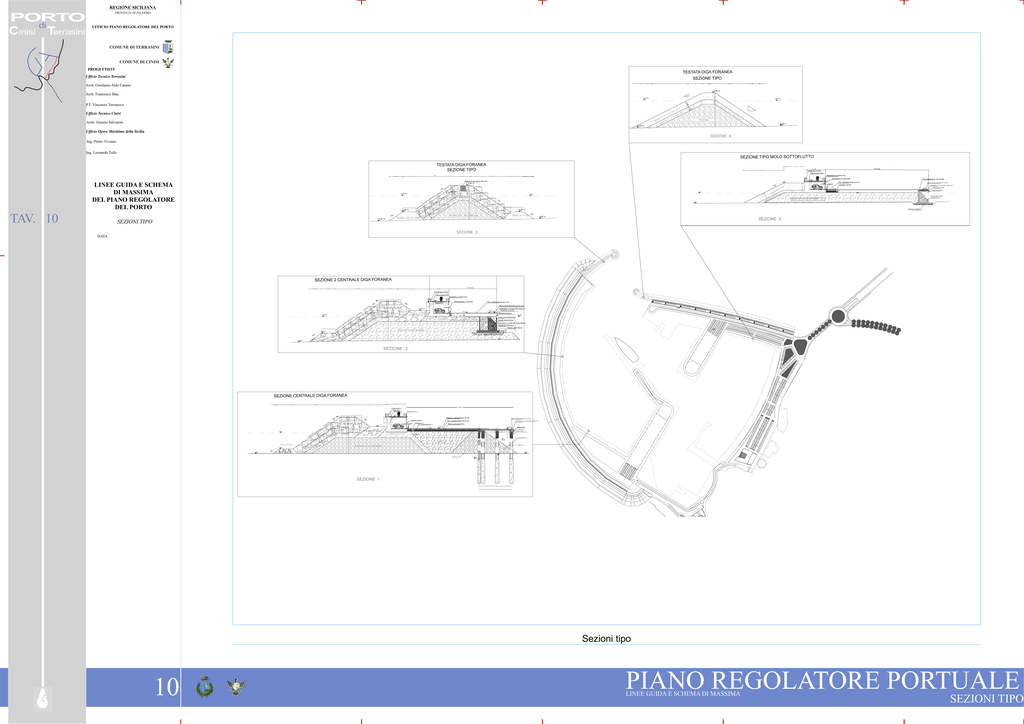Viewport: 1024px width, 724px height.
Task: Click the name 'P.T. Vincenzo Terranova'
Action: (104, 104)
